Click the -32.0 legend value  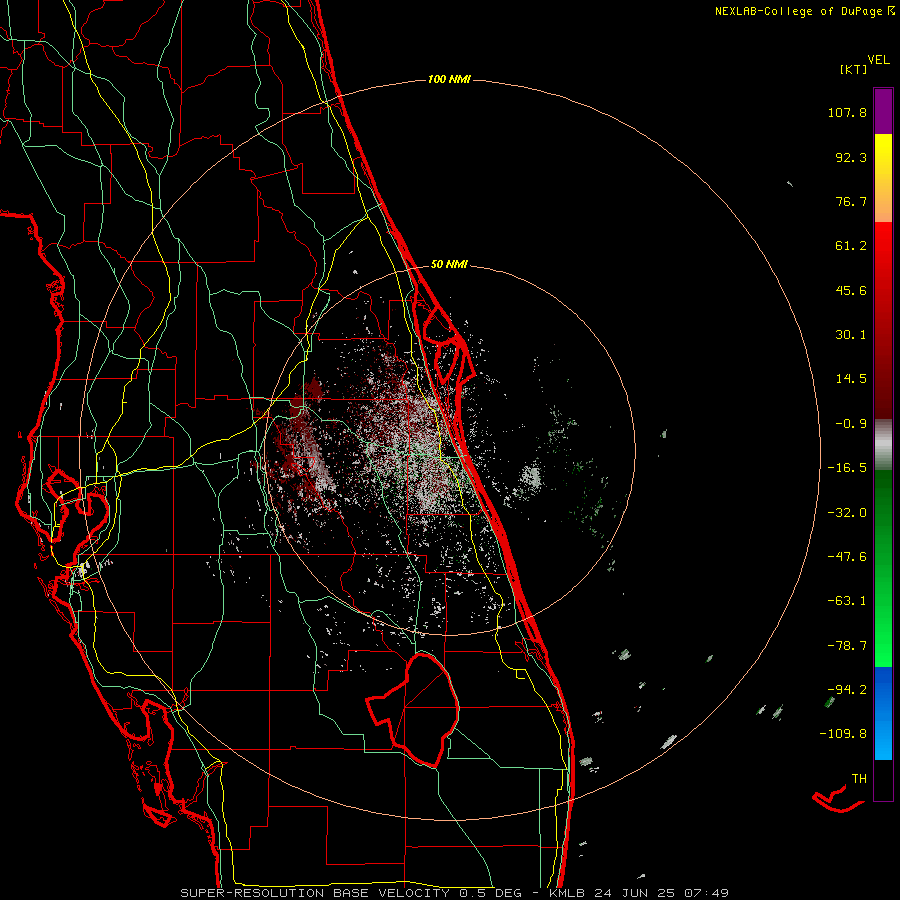point(847,513)
